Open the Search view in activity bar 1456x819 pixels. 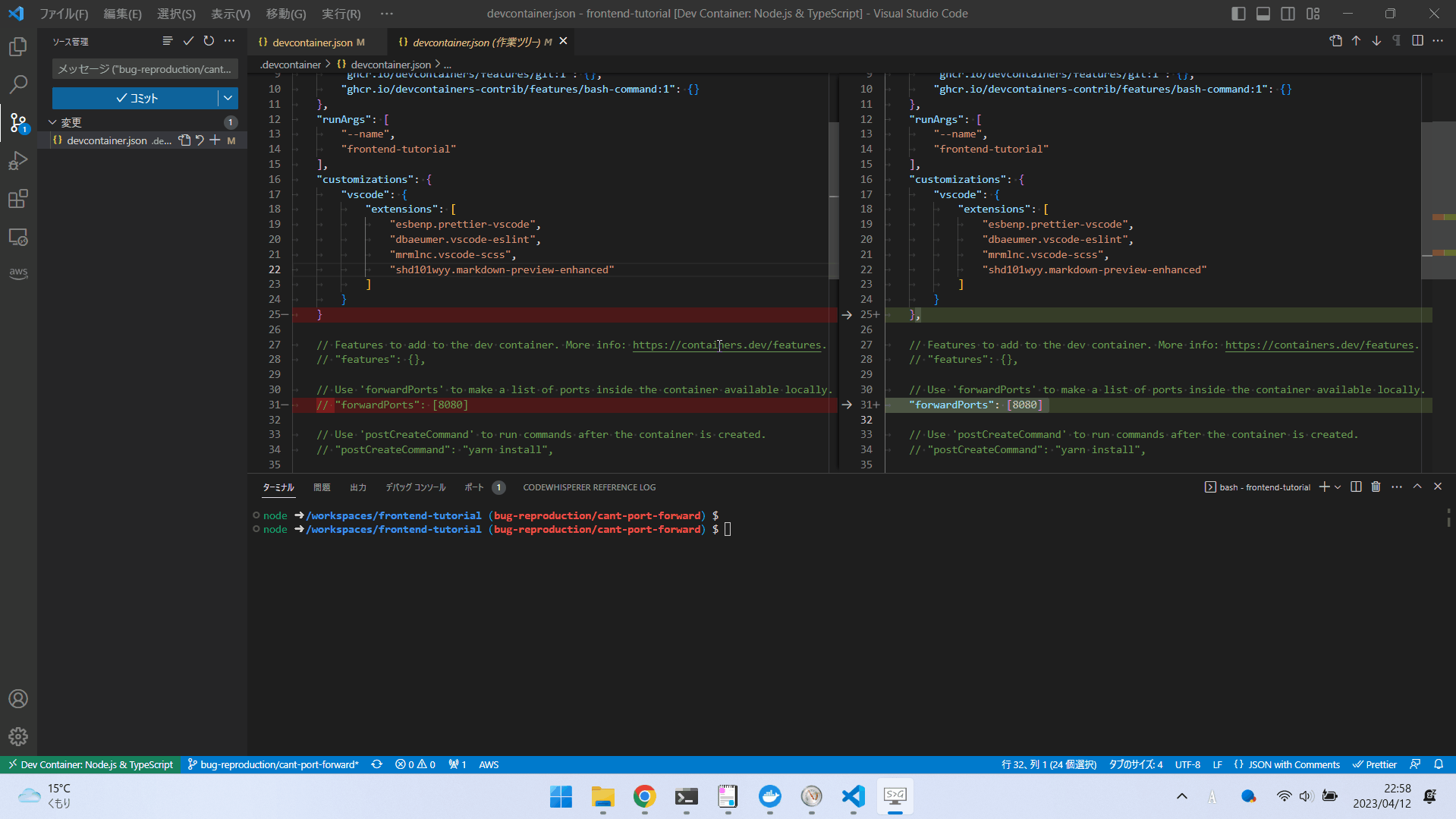point(18,84)
